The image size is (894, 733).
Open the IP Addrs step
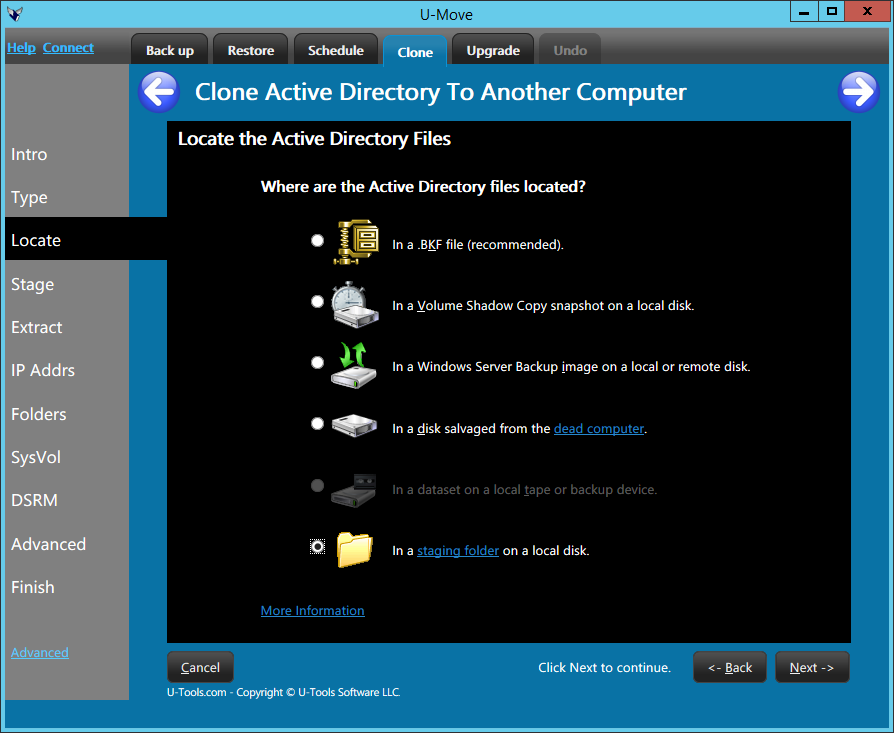pos(43,370)
